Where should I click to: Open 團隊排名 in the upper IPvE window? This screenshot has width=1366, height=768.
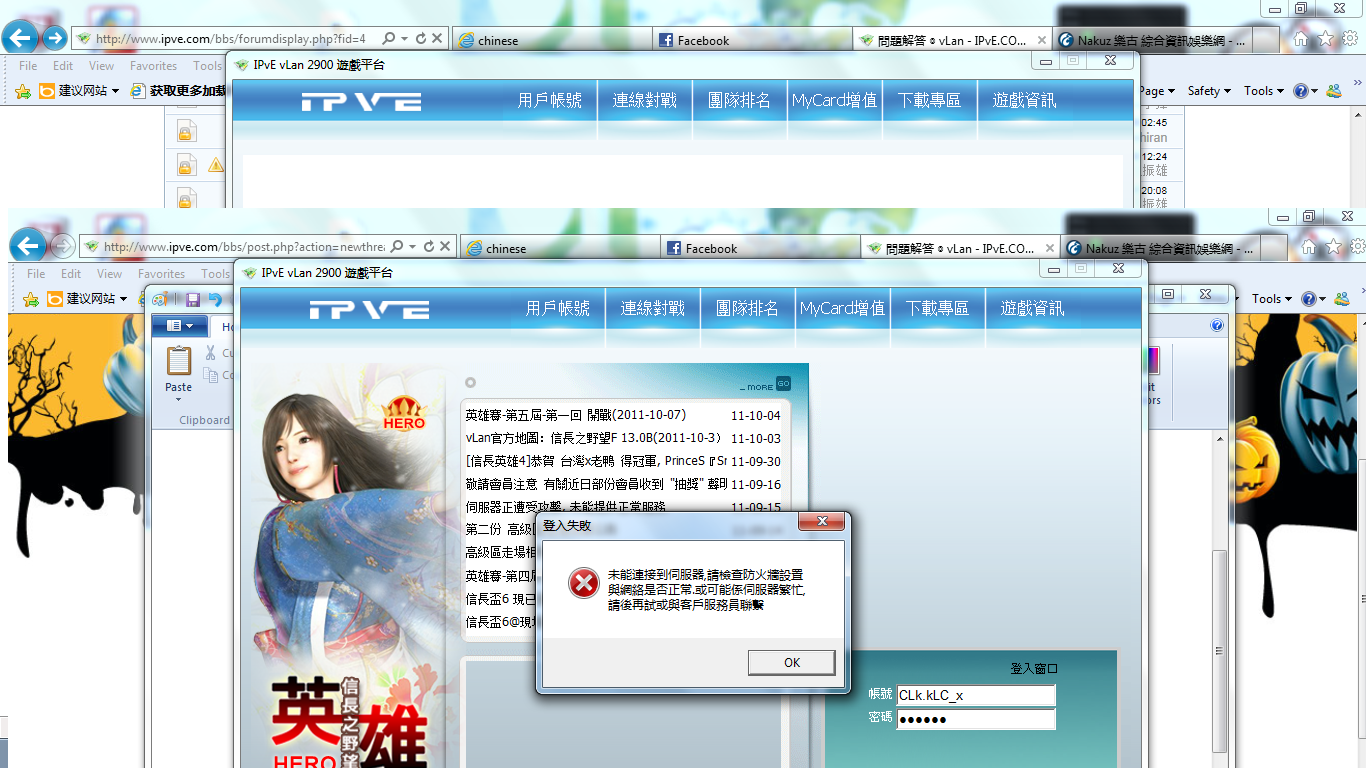740,101
